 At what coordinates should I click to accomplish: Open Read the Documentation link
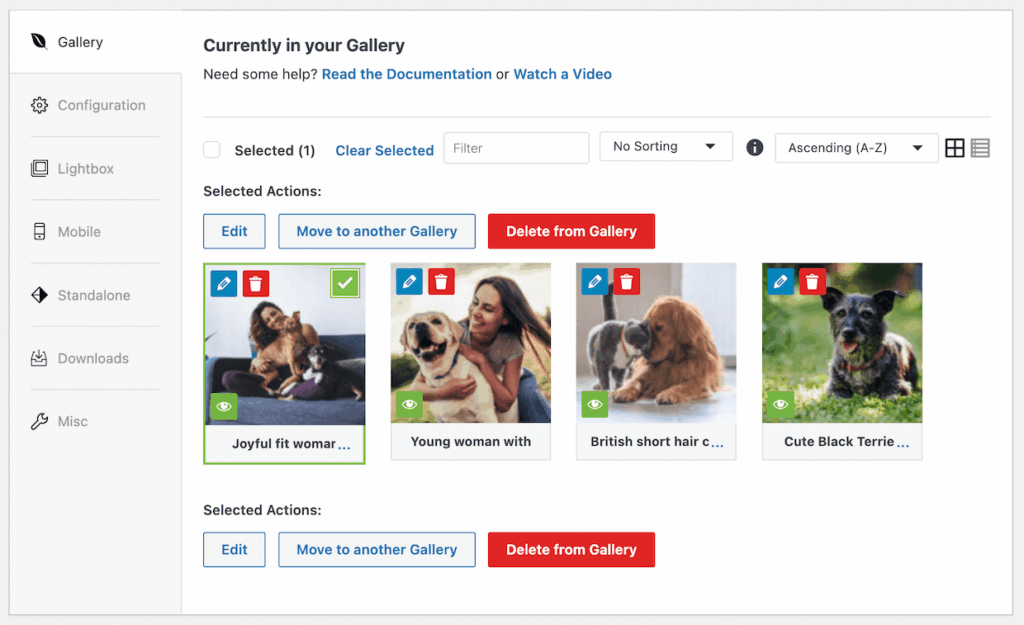[406, 74]
